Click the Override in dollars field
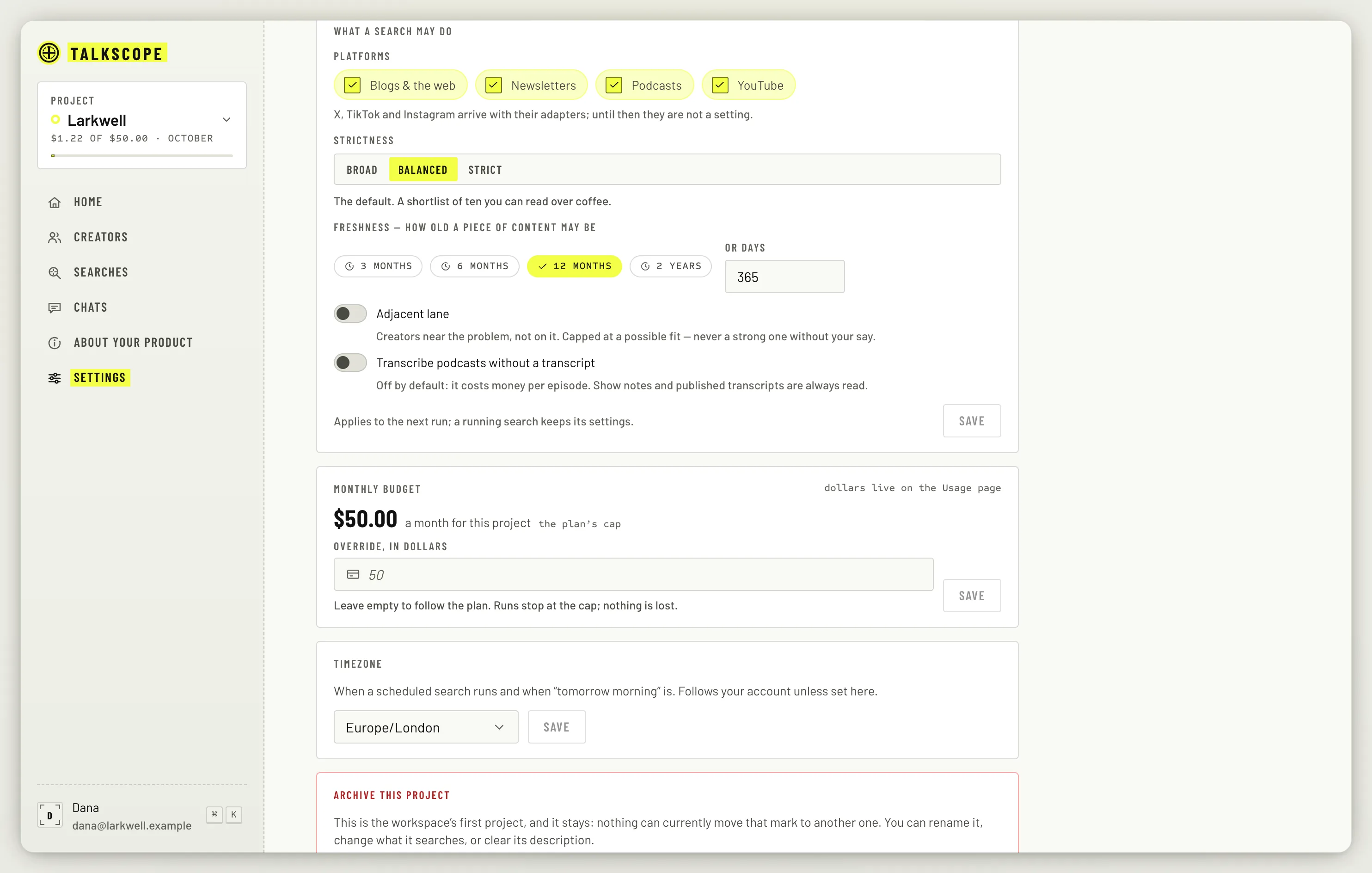 tap(634, 574)
